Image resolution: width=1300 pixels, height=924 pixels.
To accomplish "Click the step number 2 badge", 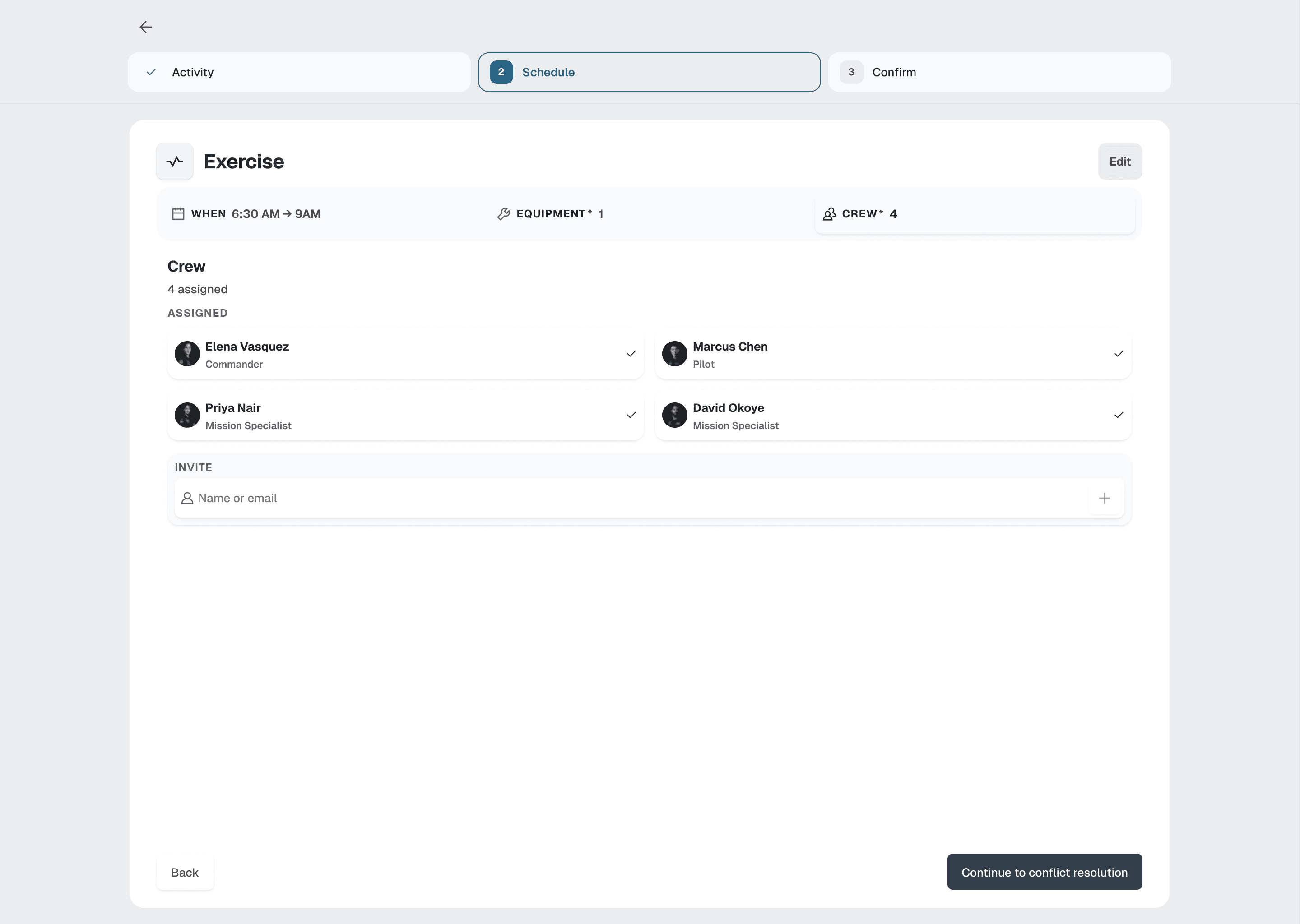I will tap(501, 72).
